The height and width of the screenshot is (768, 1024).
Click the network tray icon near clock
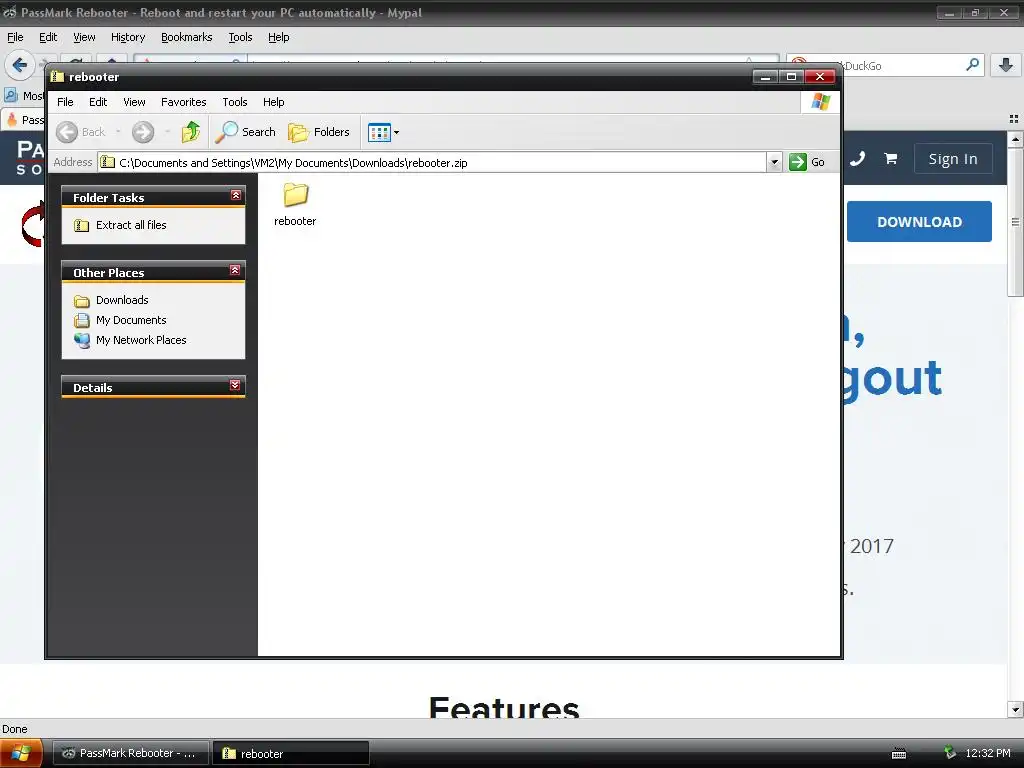point(950,753)
